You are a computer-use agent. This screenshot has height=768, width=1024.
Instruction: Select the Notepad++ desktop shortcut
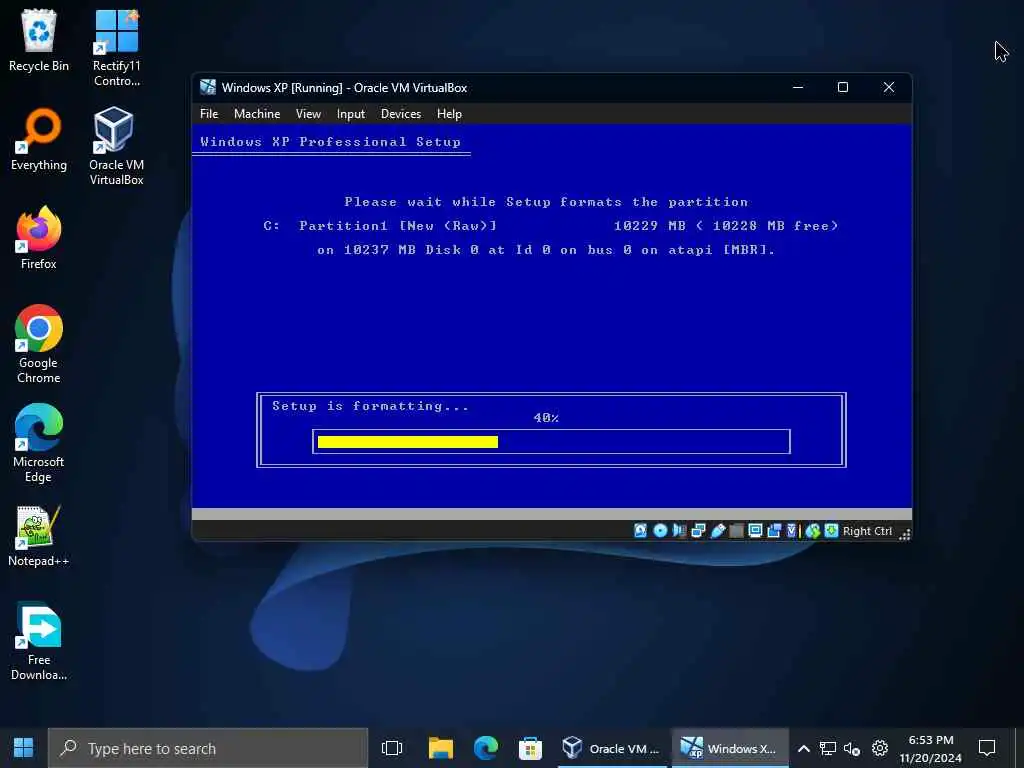(39, 536)
